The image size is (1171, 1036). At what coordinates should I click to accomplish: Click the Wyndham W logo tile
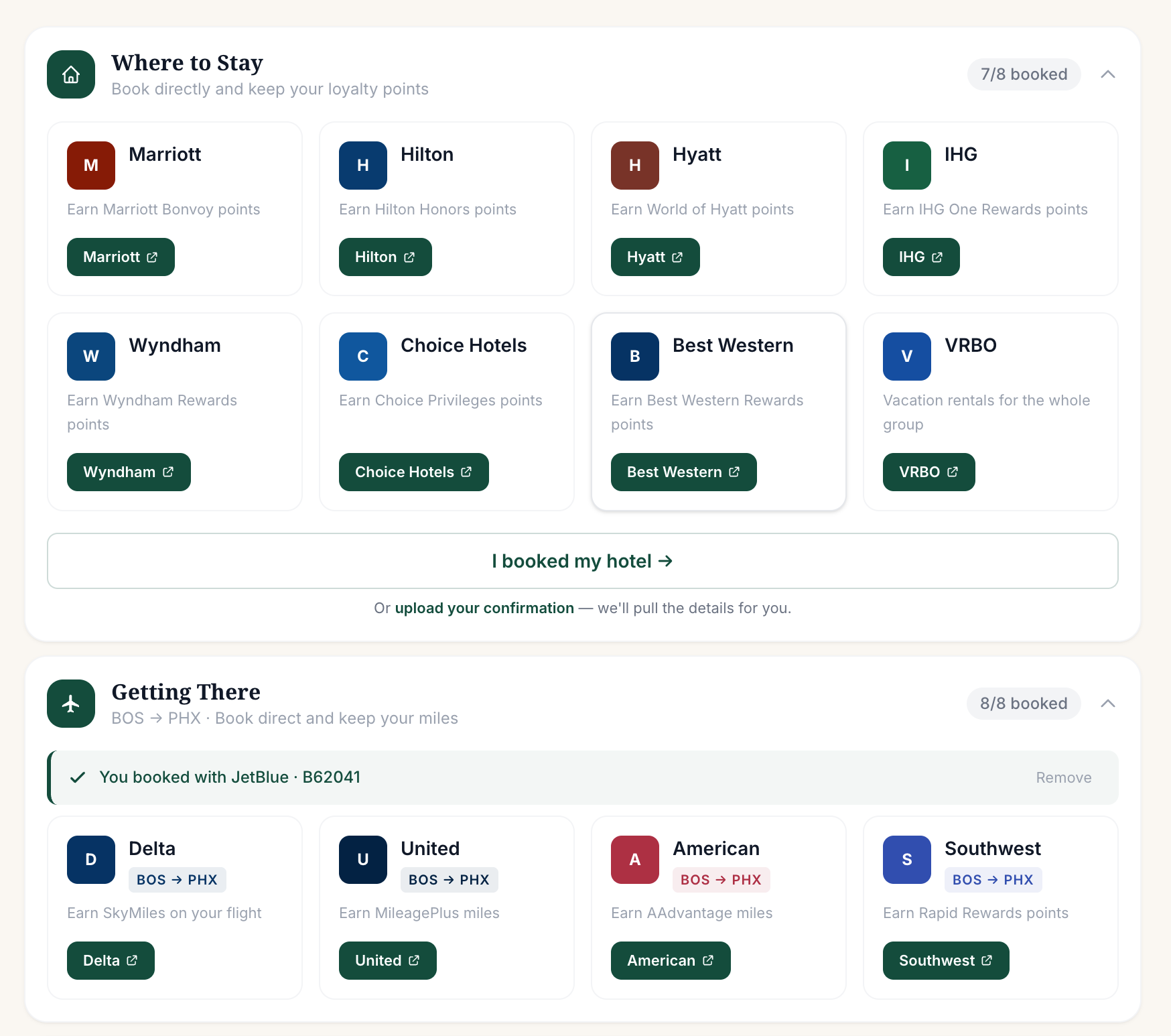(x=91, y=357)
